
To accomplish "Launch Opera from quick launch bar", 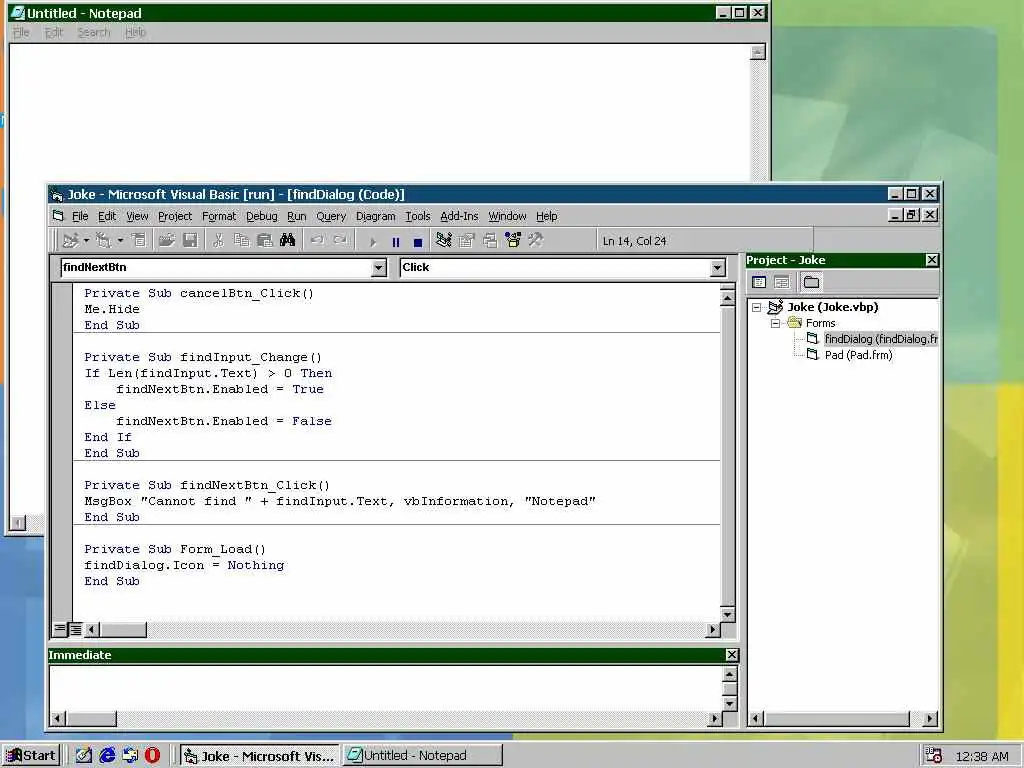I will [x=152, y=756].
